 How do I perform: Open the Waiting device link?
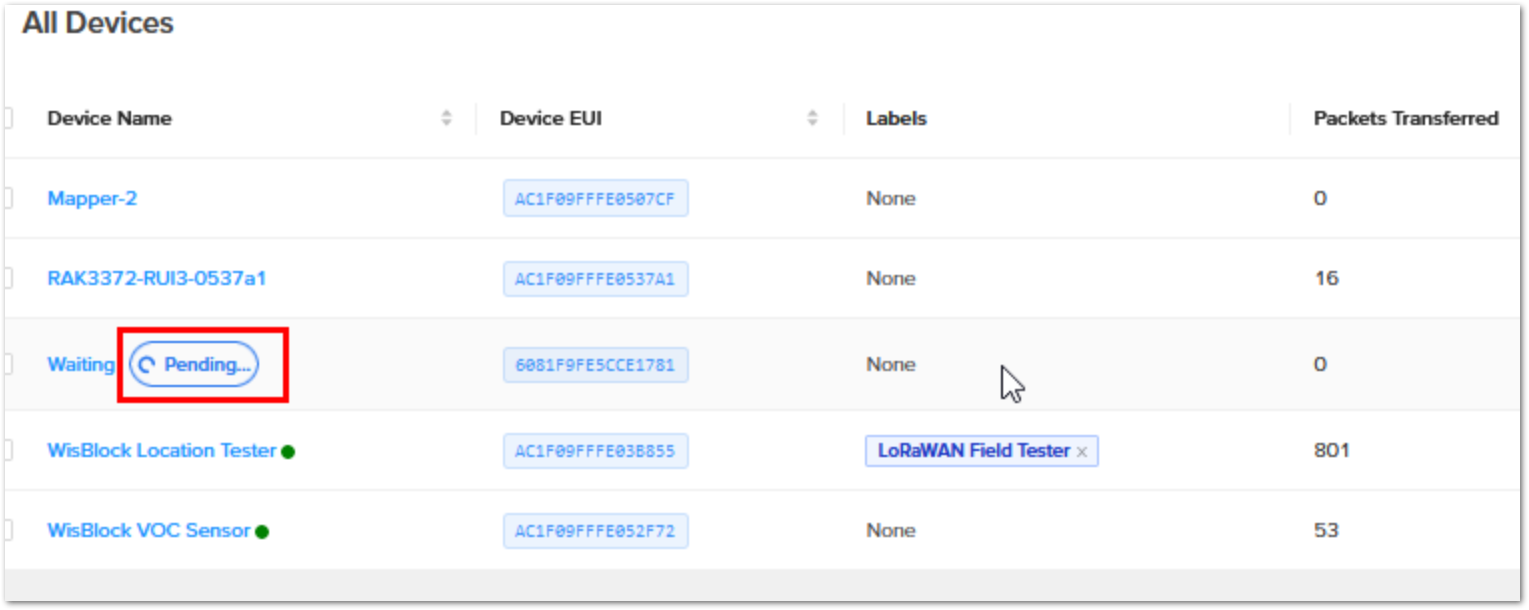(x=81, y=365)
